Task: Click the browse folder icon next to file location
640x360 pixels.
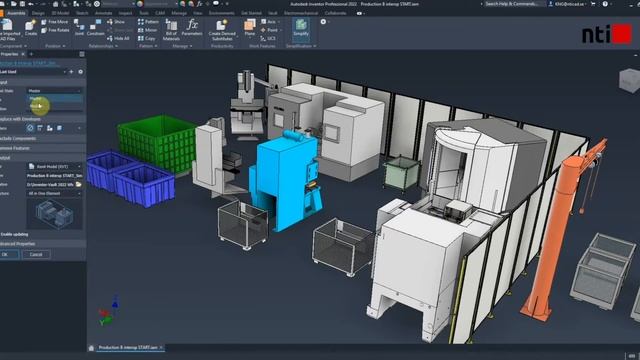Action: pos(79,184)
